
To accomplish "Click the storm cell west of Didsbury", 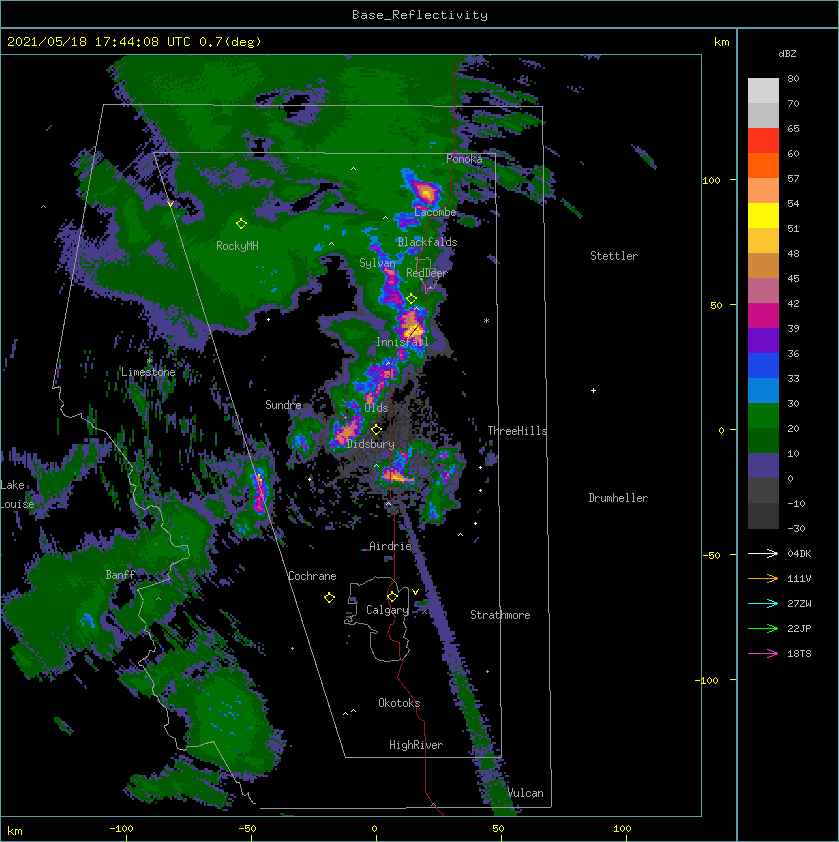I will (346, 430).
